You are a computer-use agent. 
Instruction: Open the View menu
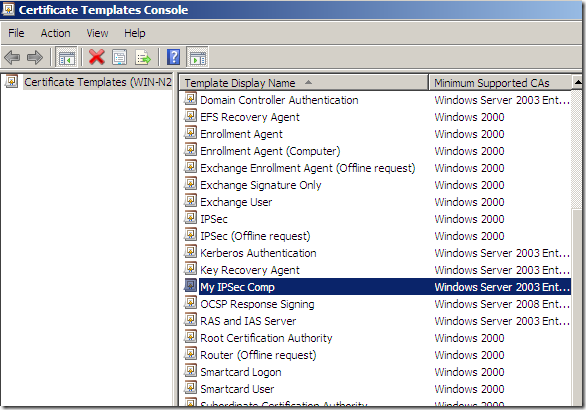click(97, 33)
